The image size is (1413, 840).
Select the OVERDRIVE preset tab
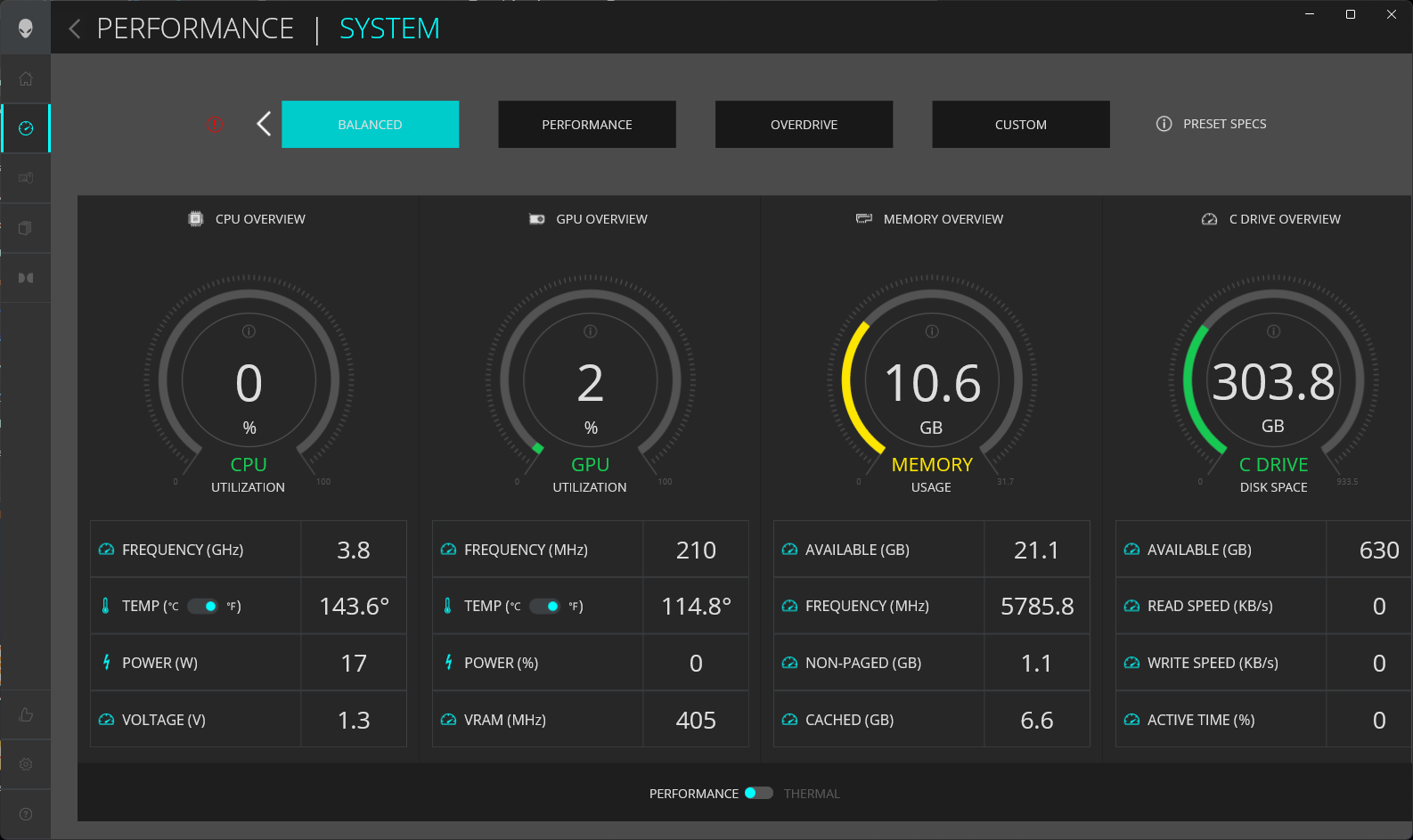804,124
